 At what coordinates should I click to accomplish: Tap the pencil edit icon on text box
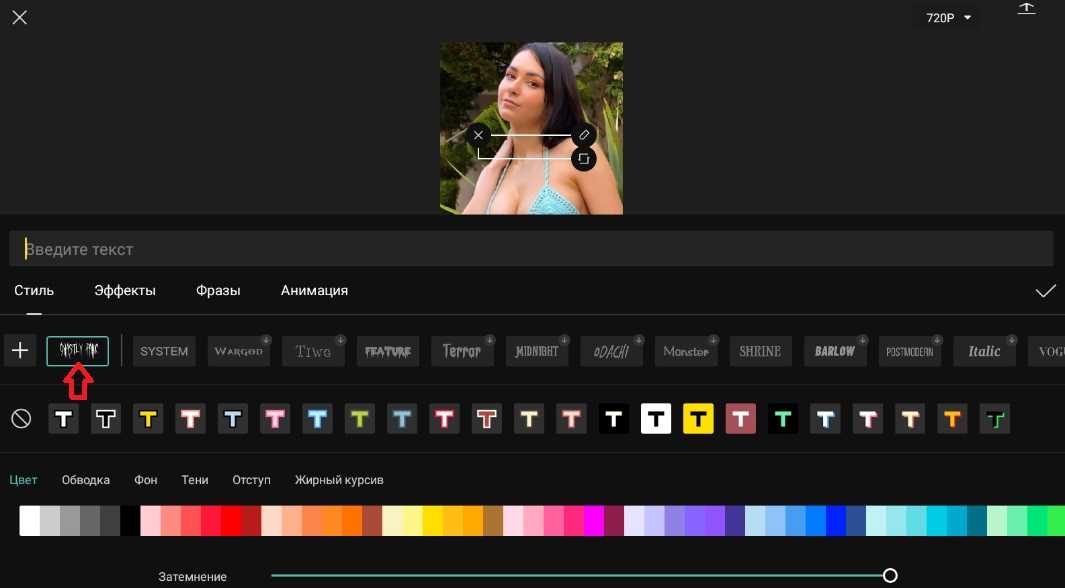(x=585, y=135)
